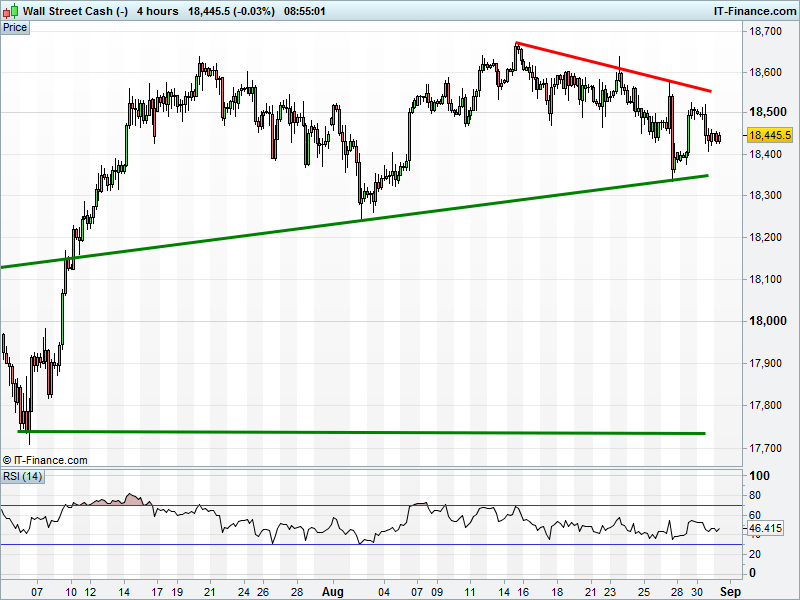
Task: Click the 18,200 price axis label
Action: click(x=765, y=237)
